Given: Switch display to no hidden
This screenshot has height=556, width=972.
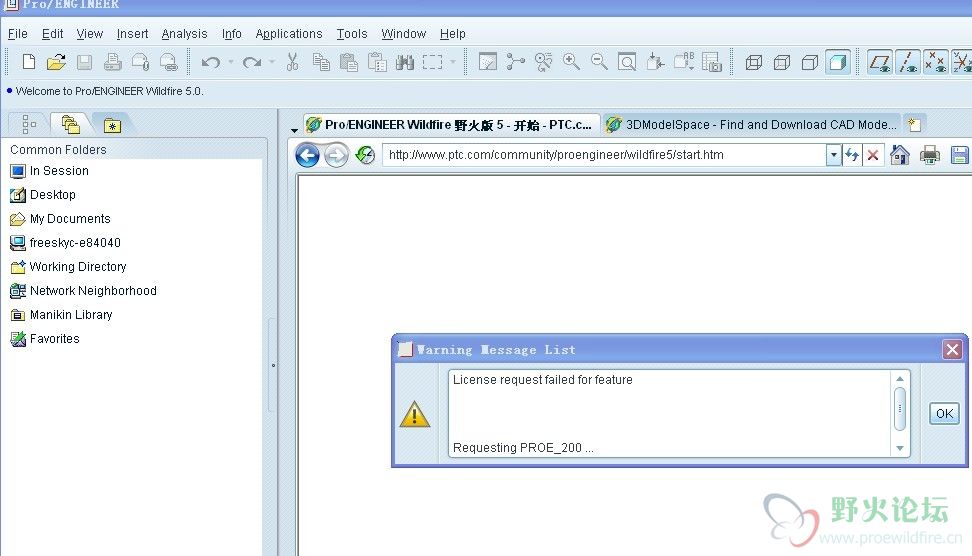Looking at the screenshot, I should click(x=810, y=62).
